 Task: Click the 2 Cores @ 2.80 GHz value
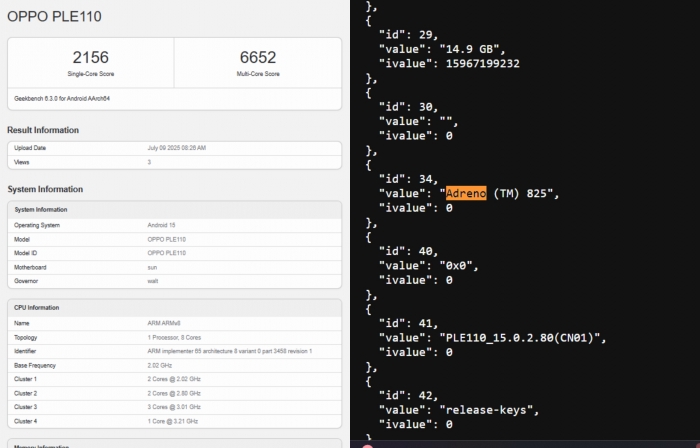[x=174, y=394]
